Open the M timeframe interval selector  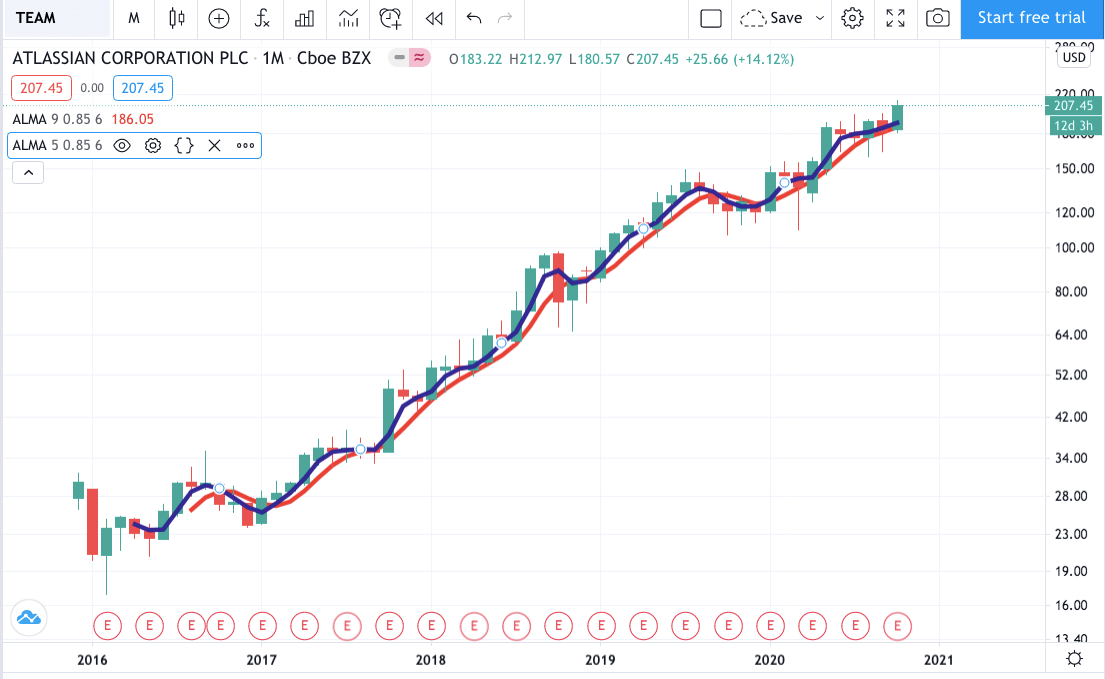point(133,18)
